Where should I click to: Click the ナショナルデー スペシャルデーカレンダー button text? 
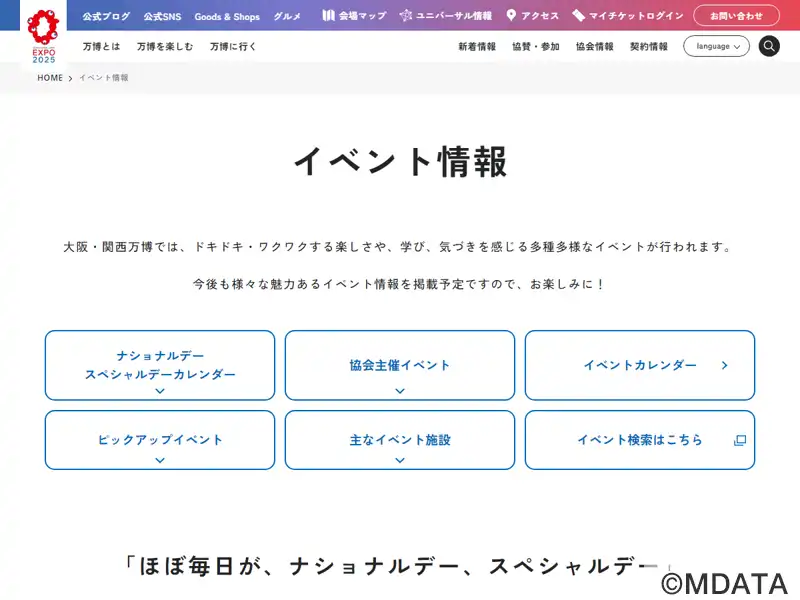coord(160,365)
